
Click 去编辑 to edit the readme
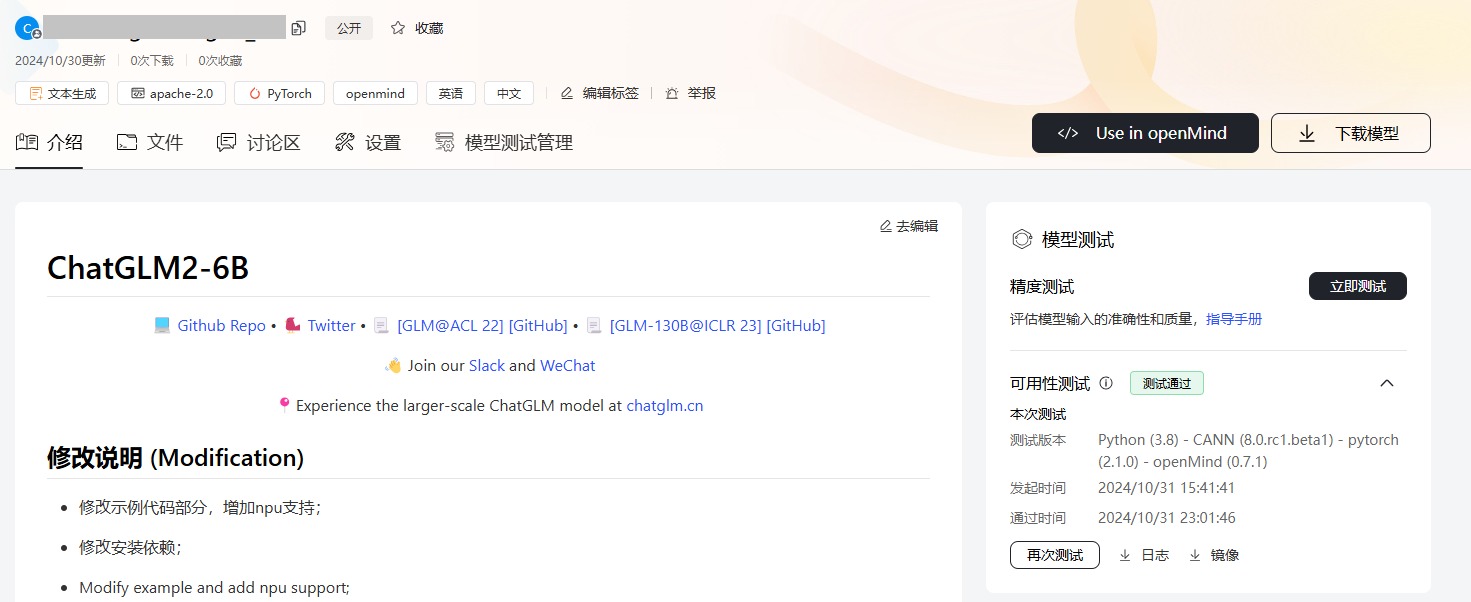908,226
